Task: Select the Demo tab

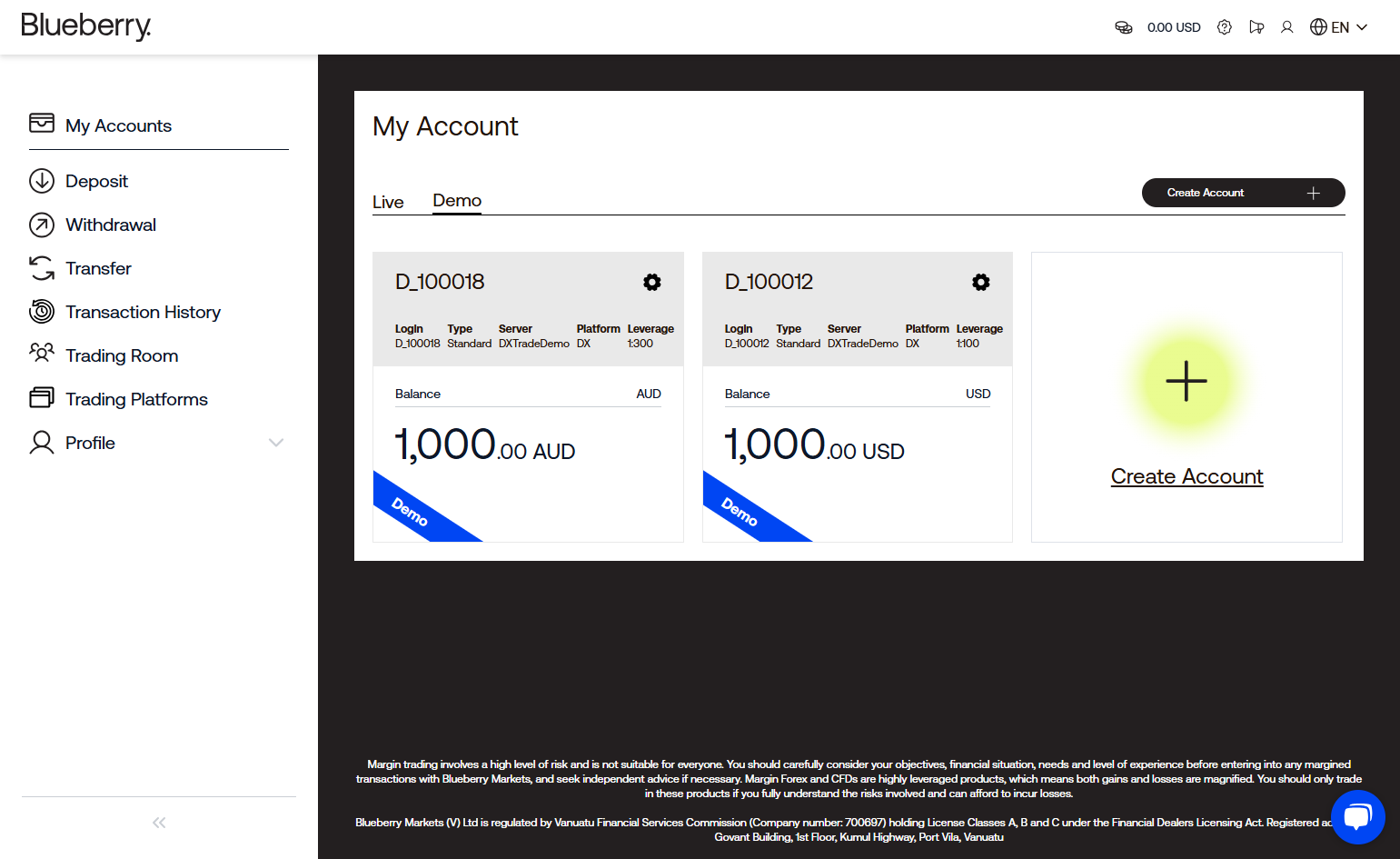Action: click(x=457, y=201)
